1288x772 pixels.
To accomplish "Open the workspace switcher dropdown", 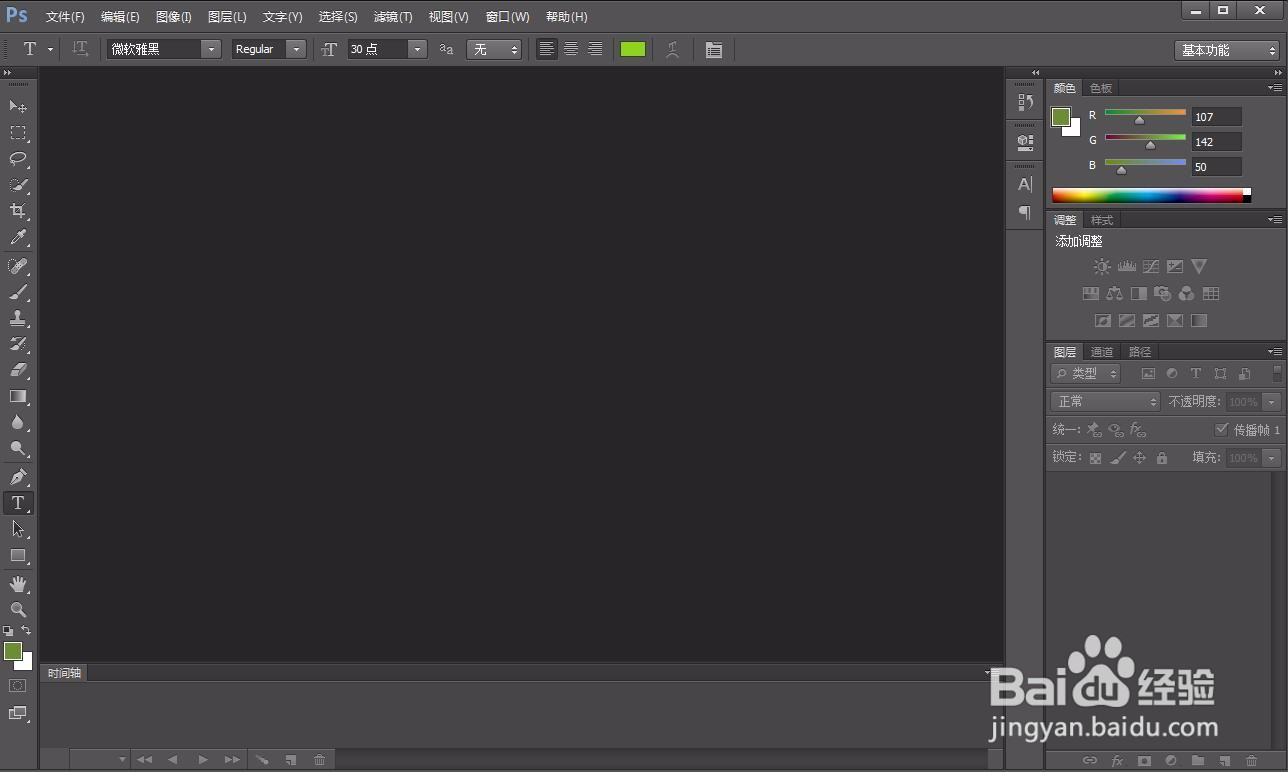I will coord(1227,50).
